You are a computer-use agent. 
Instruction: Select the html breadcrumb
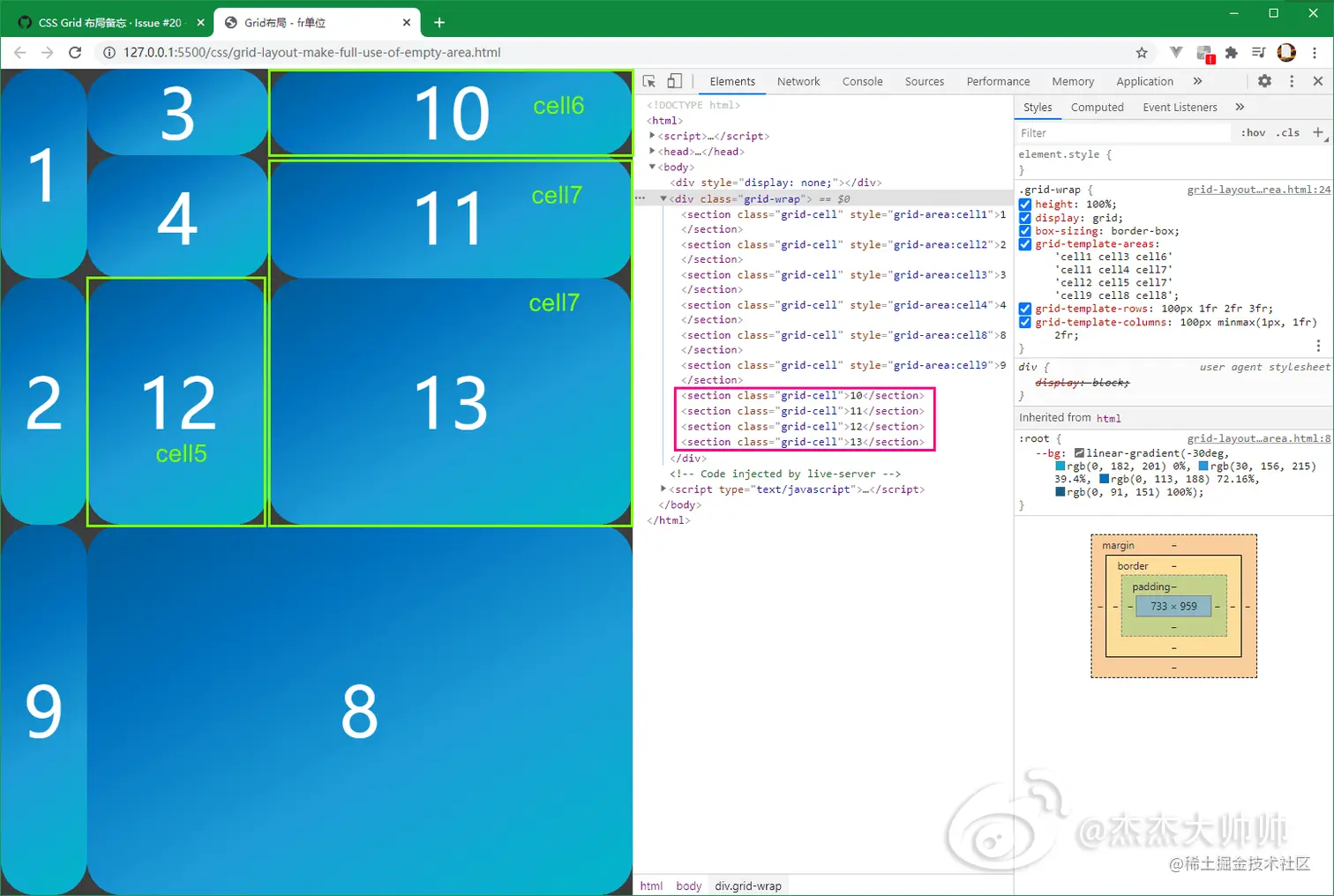point(651,885)
